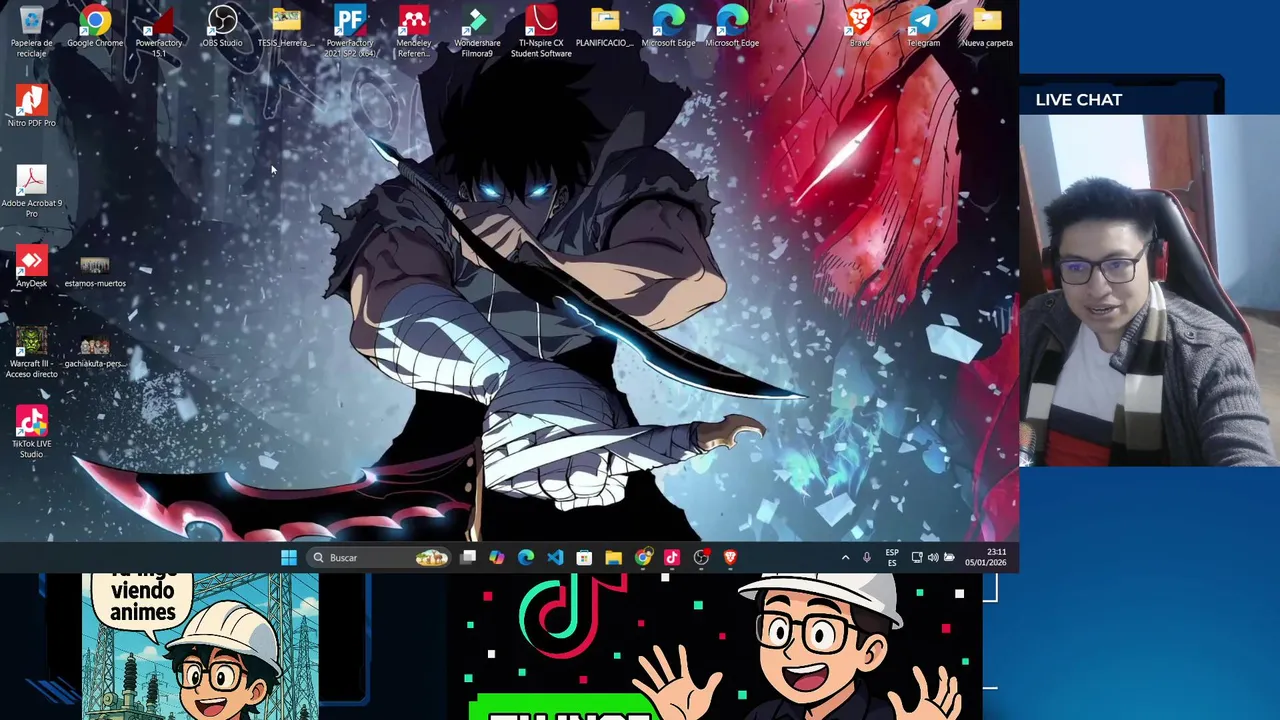
Task: Select the Warcraft III Acceso directo icon
Action: 31,353
